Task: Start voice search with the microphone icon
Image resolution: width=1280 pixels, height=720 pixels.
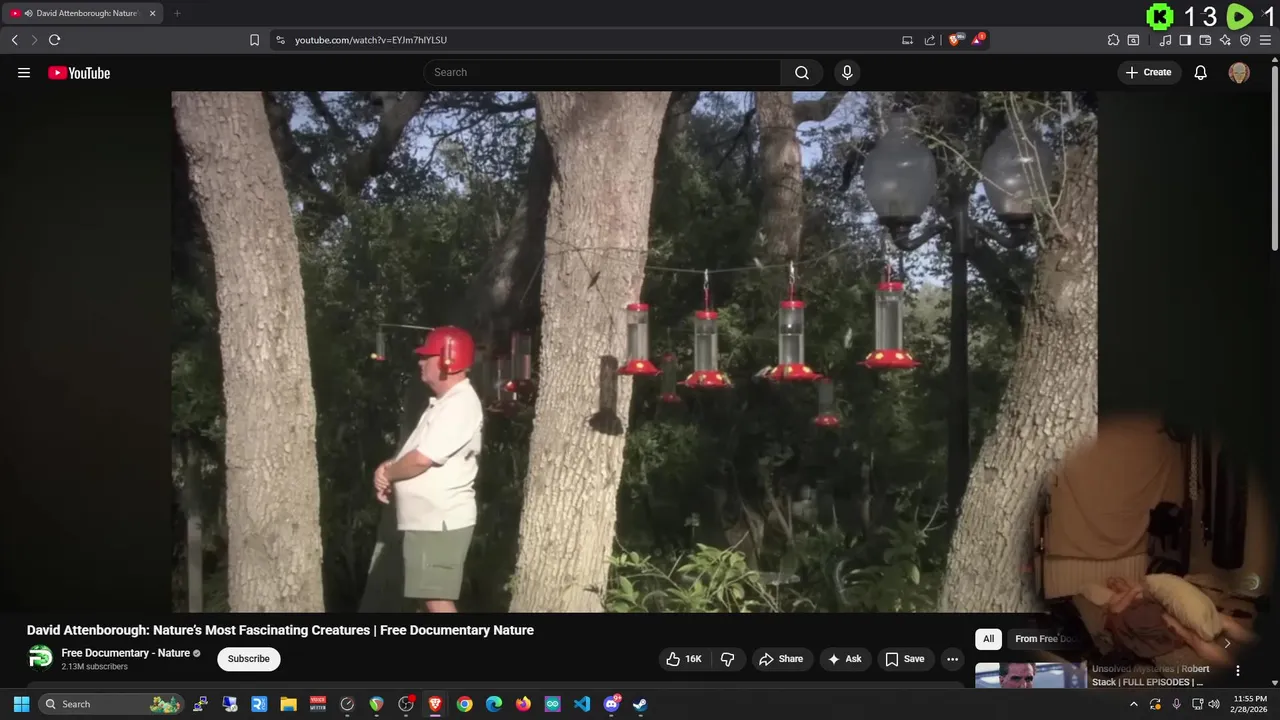Action: [x=847, y=72]
